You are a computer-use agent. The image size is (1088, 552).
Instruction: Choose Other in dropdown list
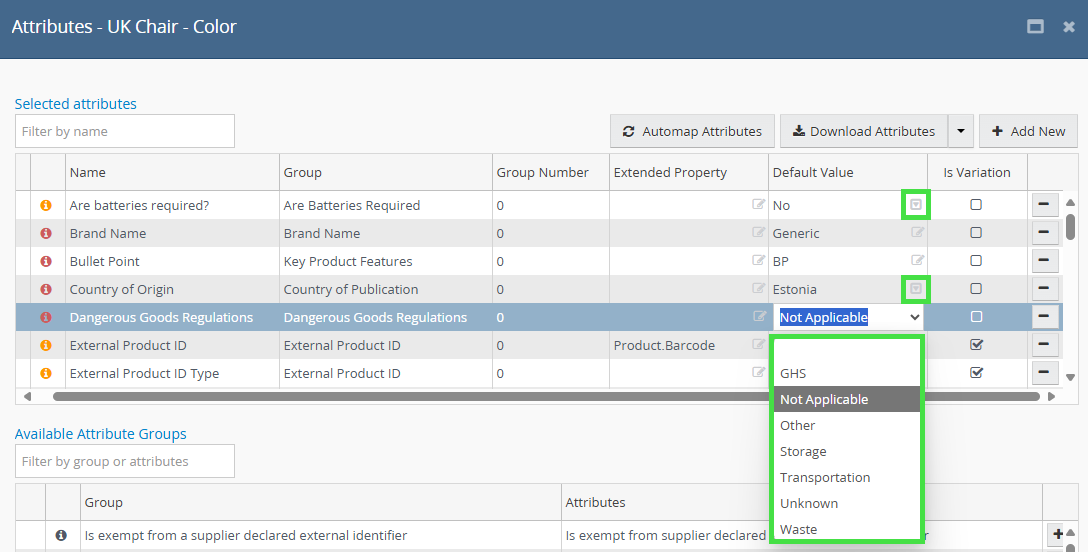pyautogui.click(x=847, y=425)
